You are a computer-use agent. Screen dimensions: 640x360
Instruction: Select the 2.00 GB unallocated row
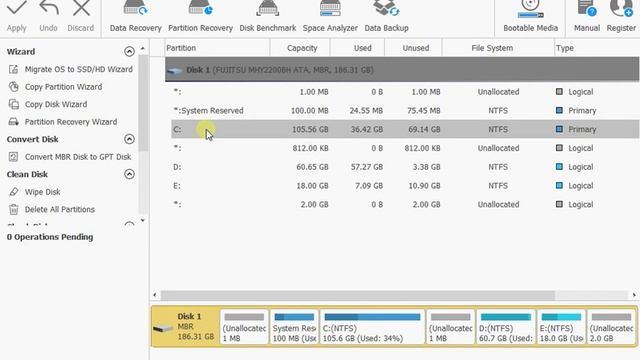point(405,204)
